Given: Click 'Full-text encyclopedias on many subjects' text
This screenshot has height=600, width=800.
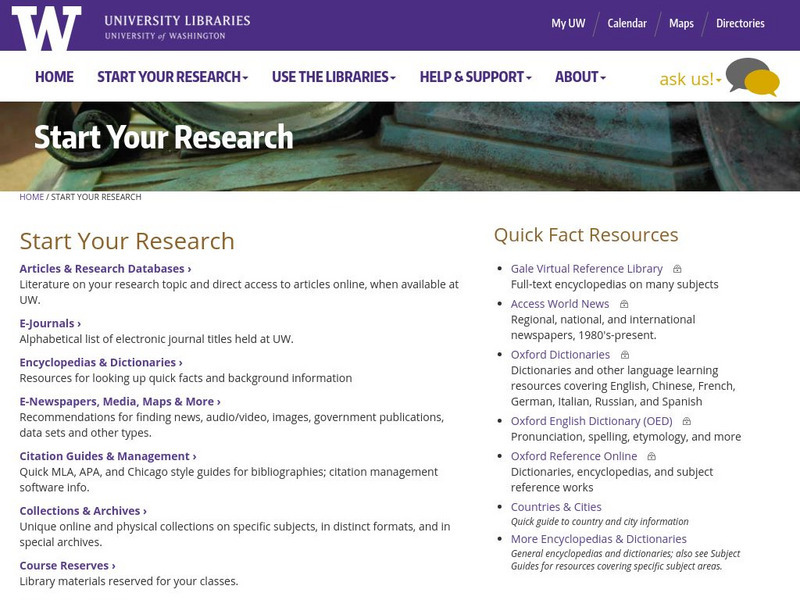Looking at the screenshot, I should (614, 285).
